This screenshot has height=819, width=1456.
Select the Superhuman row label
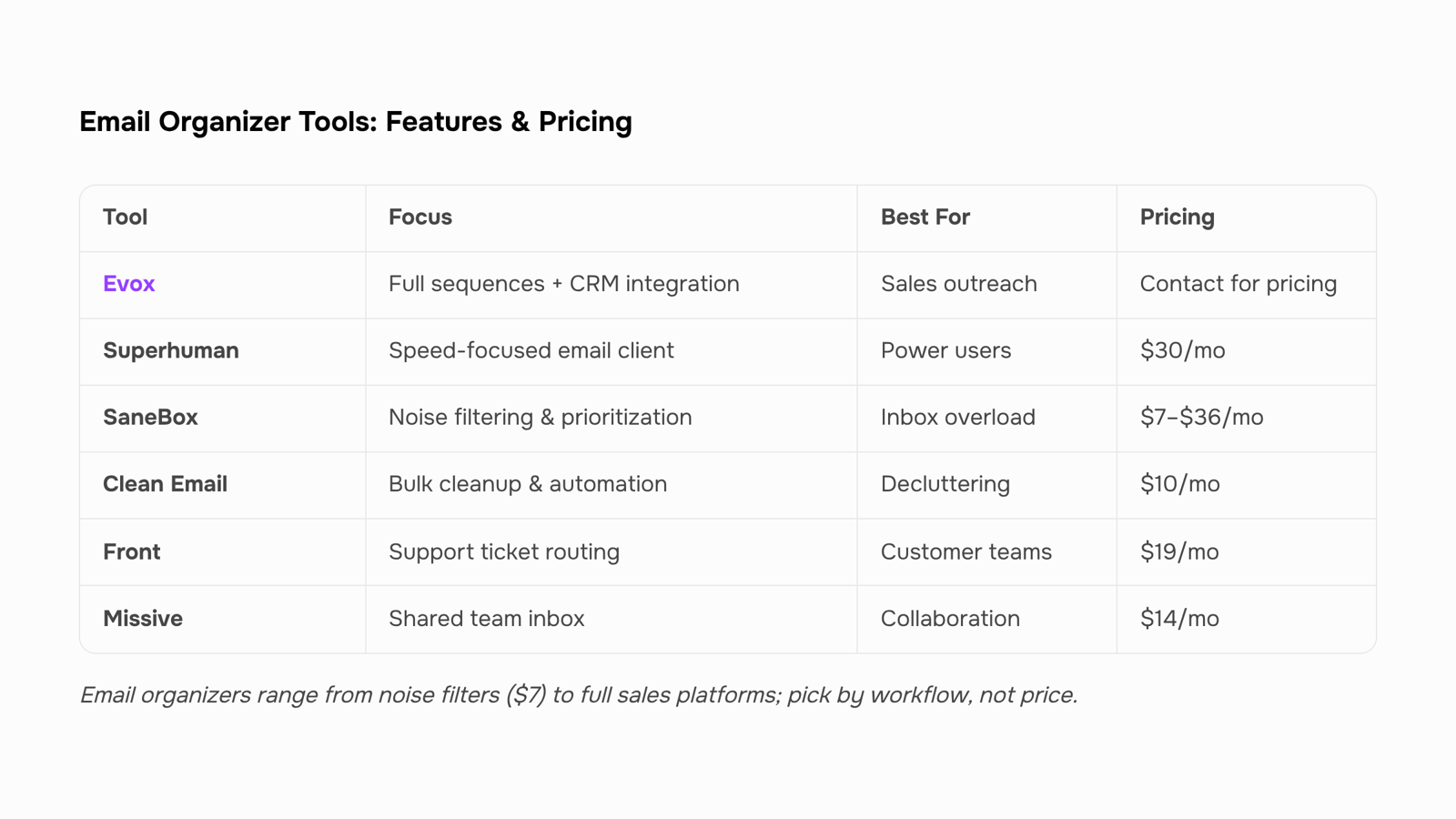click(x=170, y=350)
